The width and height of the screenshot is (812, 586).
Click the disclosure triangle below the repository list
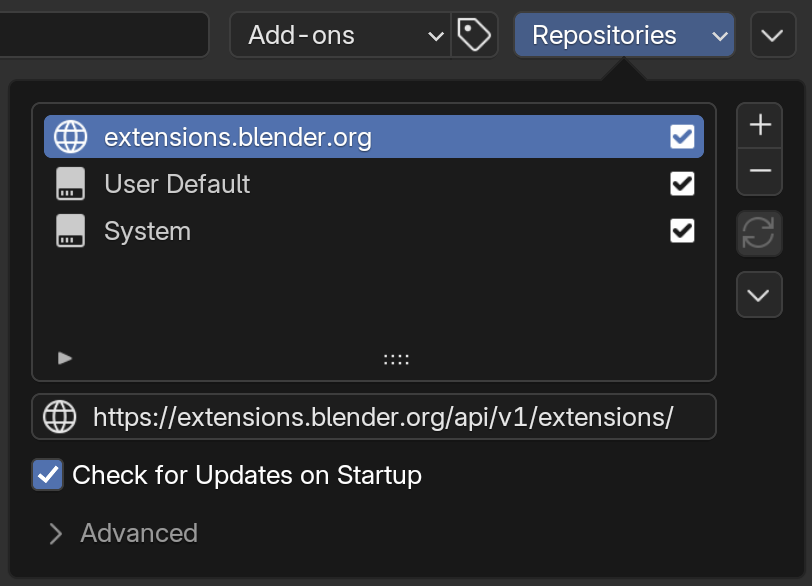coord(63,357)
